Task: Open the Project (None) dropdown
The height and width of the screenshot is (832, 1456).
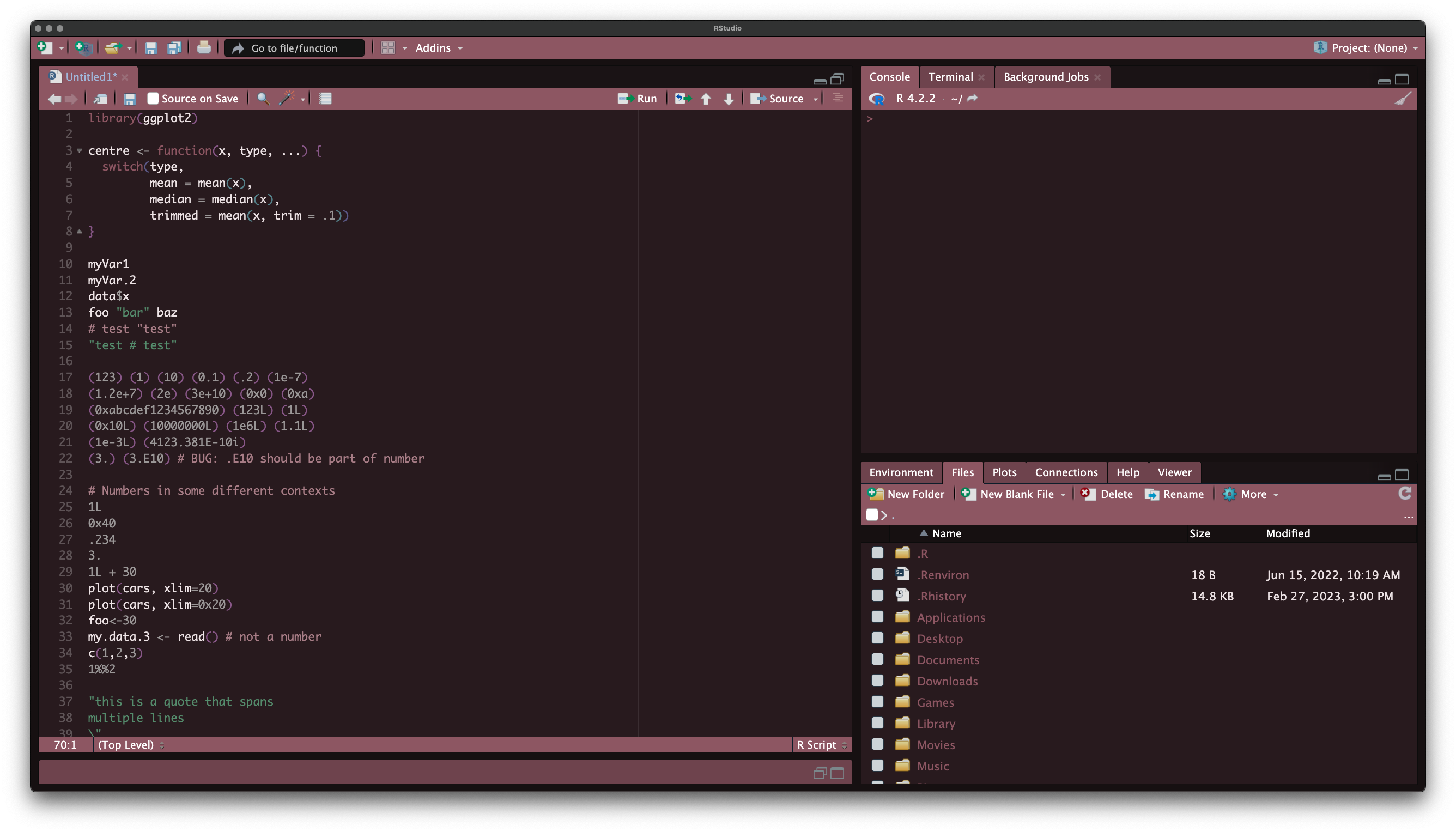Action: tap(1366, 48)
